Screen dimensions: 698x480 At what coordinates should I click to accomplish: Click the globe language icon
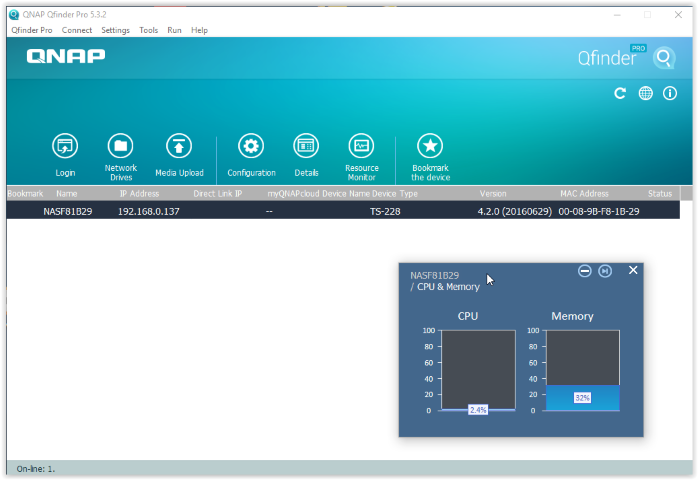tap(646, 93)
